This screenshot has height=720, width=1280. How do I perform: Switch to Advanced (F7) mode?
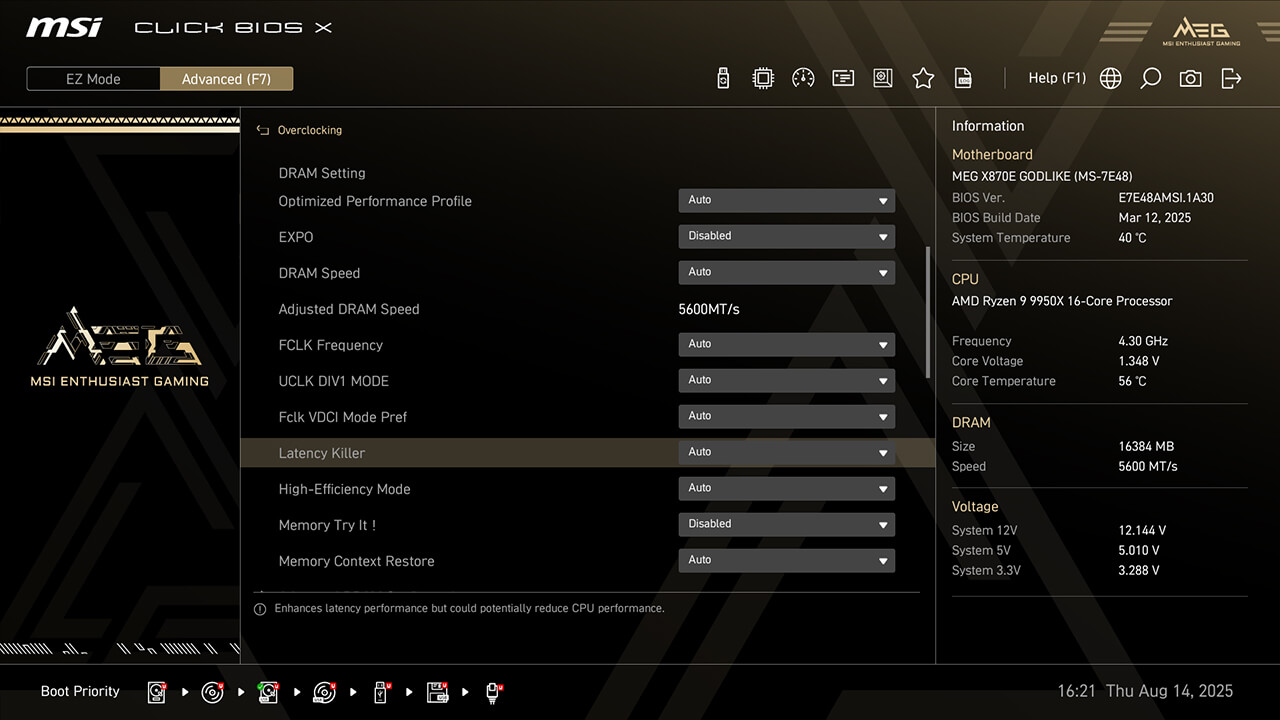(226, 79)
